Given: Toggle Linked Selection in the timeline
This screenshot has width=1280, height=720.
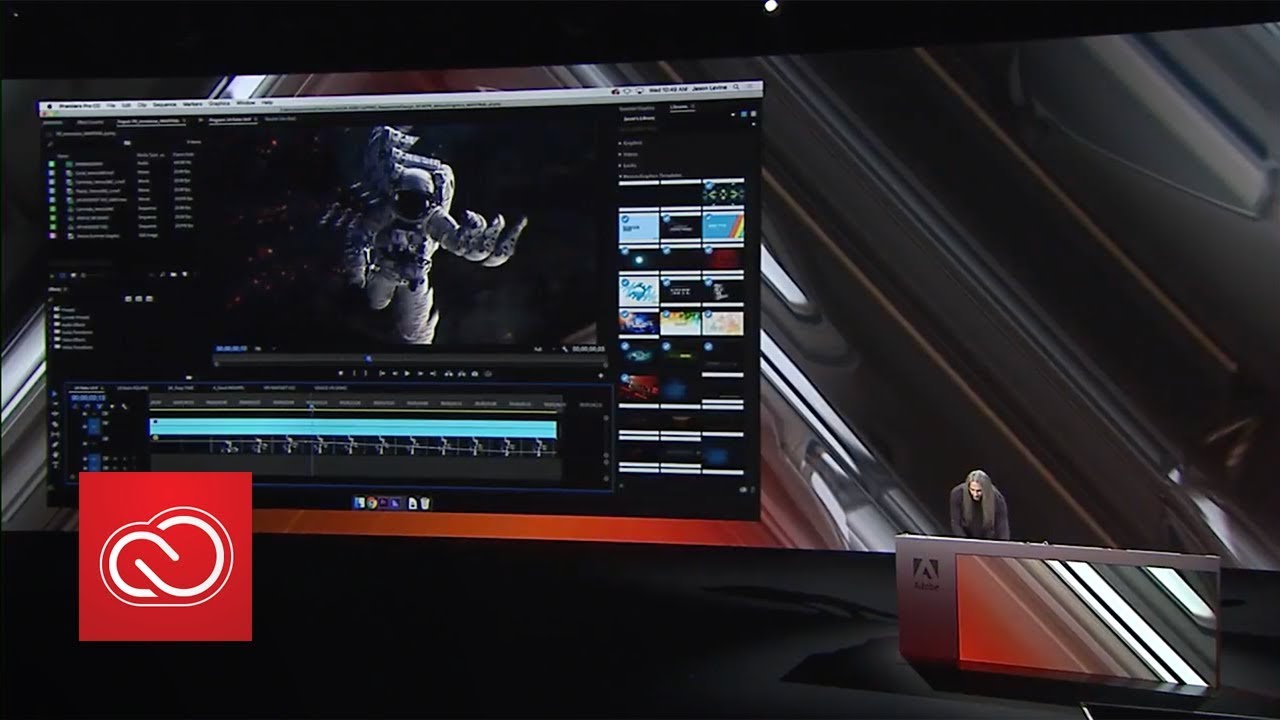Looking at the screenshot, I should click(99, 406).
